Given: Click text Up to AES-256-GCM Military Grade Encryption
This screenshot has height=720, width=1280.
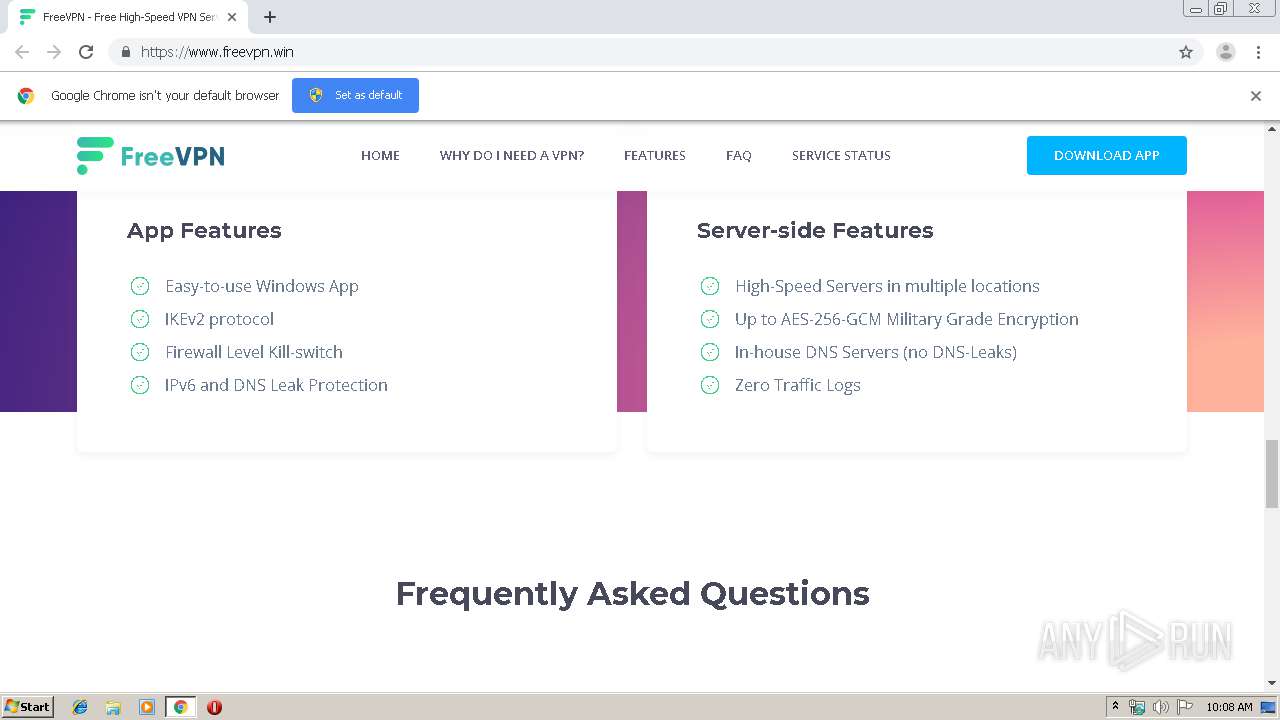Looking at the screenshot, I should [x=907, y=319].
